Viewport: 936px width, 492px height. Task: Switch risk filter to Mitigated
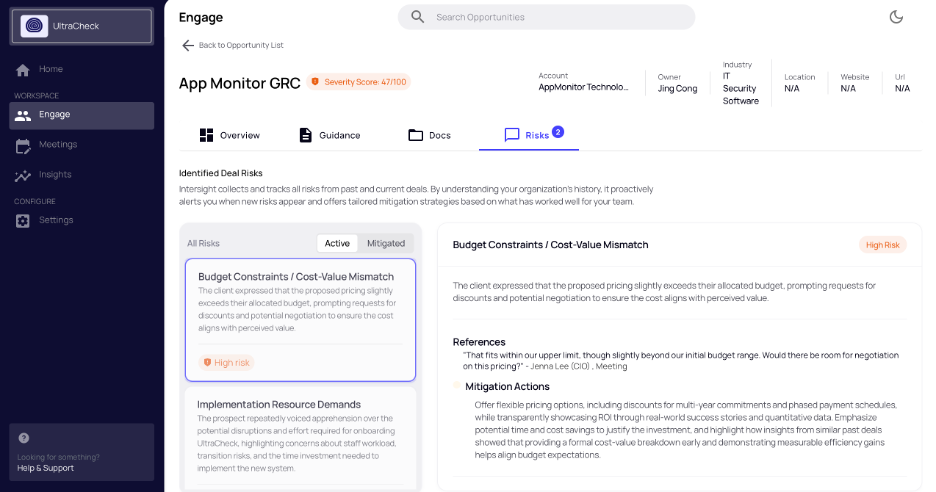pyautogui.click(x=386, y=243)
